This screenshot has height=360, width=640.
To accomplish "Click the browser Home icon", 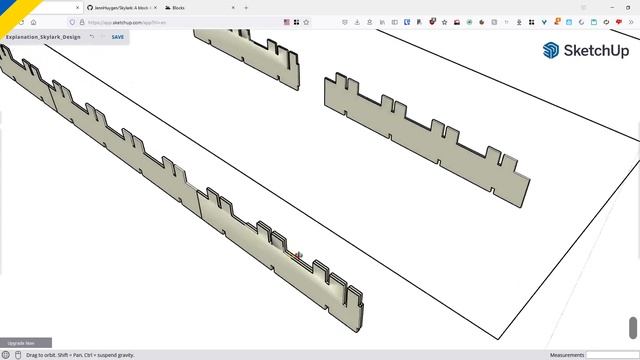I will (x=33, y=22).
